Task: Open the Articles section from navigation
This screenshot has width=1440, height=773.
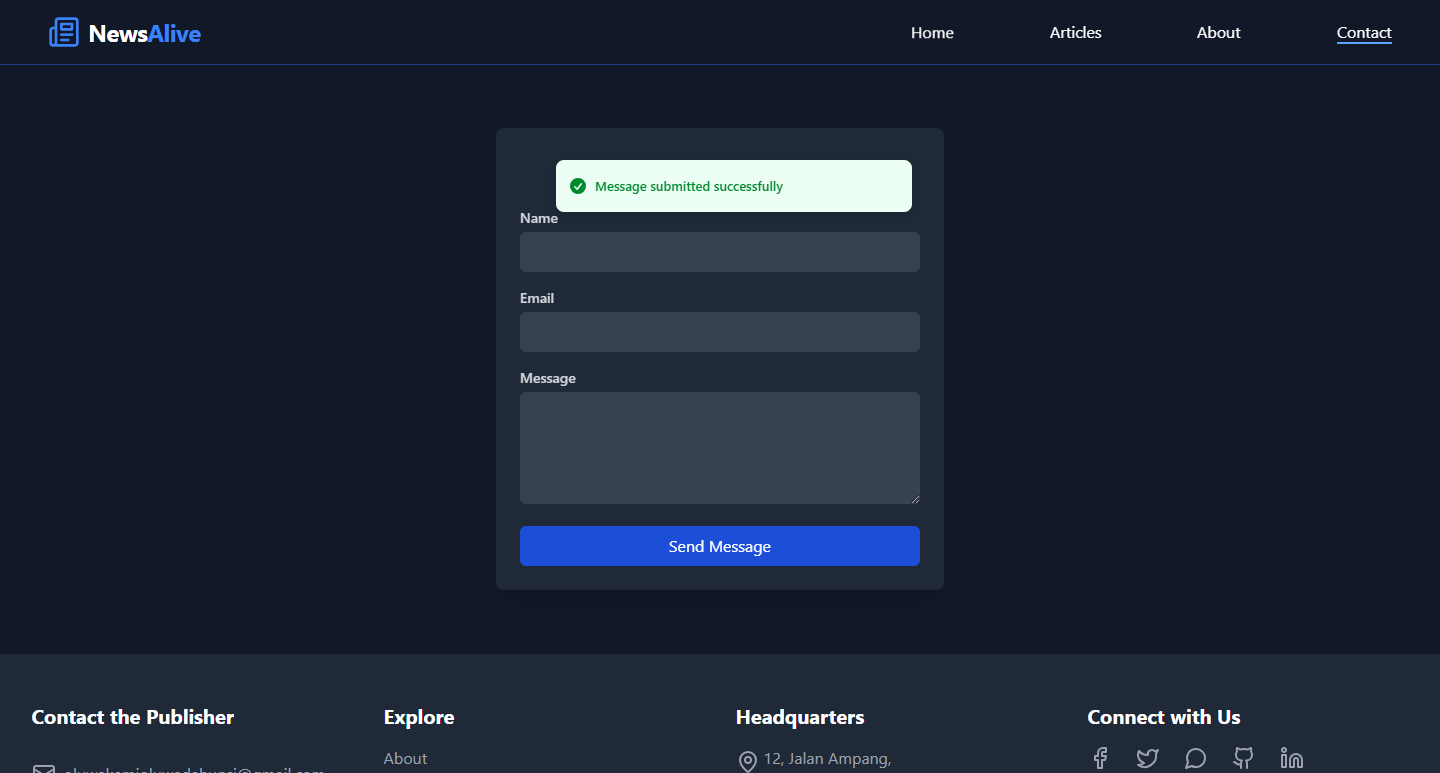Action: click(x=1075, y=32)
